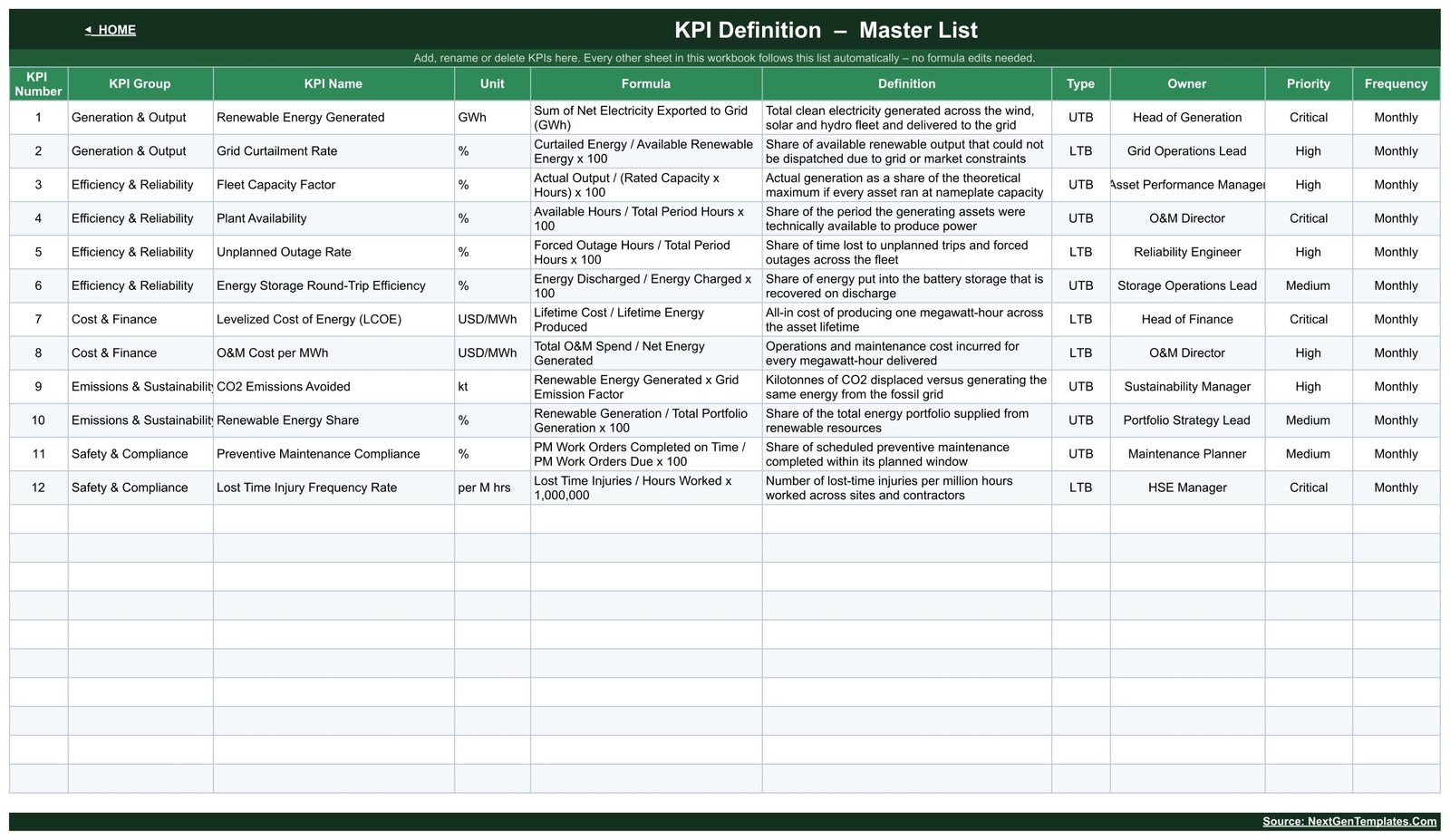Click KPI number 12 cell
This screenshot has width=1450, height=840.
[x=38, y=487]
